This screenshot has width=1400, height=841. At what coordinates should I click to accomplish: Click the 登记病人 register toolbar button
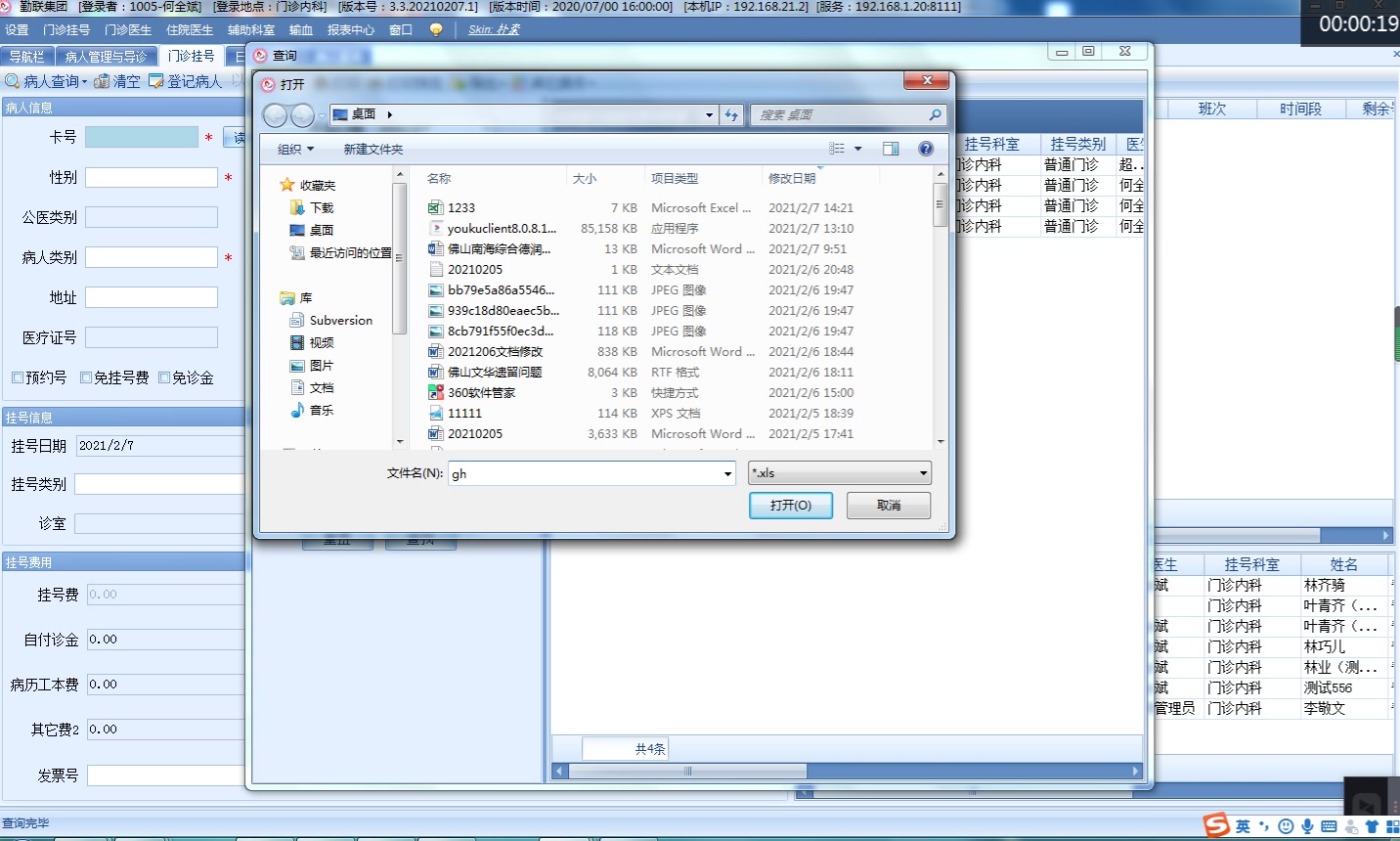click(186, 81)
